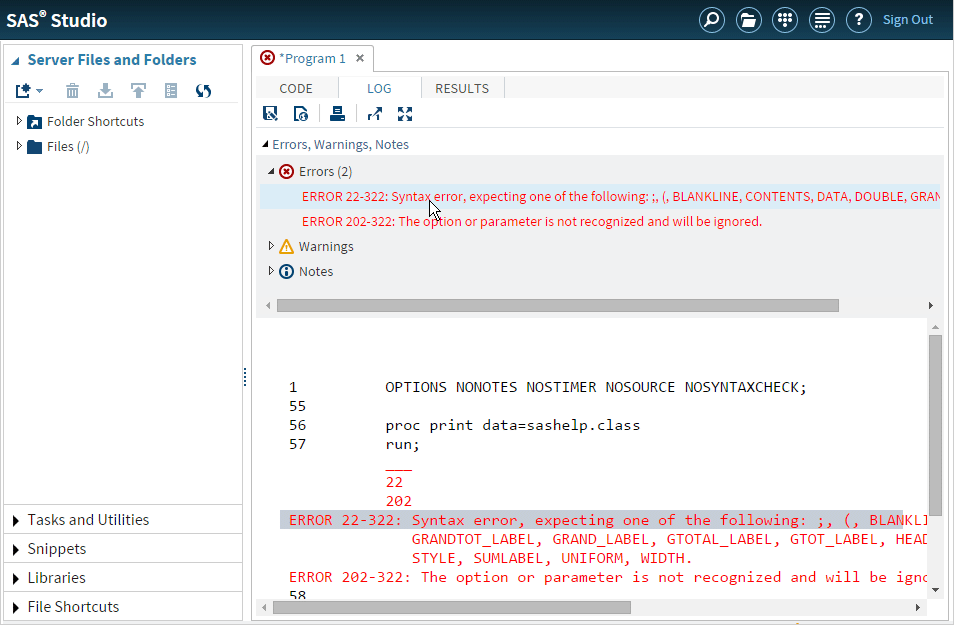The height and width of the screenshot is (625, 954).
Task: Click the Help question mark icon
Action: click(x=858, y=20)
